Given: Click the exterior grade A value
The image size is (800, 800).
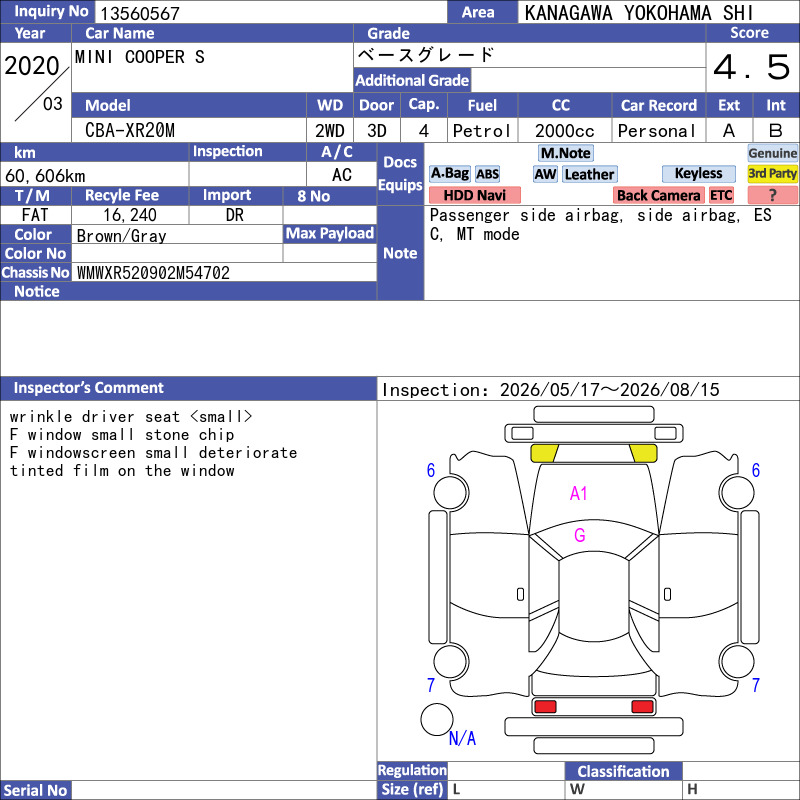Looking at the screenshot, I should [729, 131].
